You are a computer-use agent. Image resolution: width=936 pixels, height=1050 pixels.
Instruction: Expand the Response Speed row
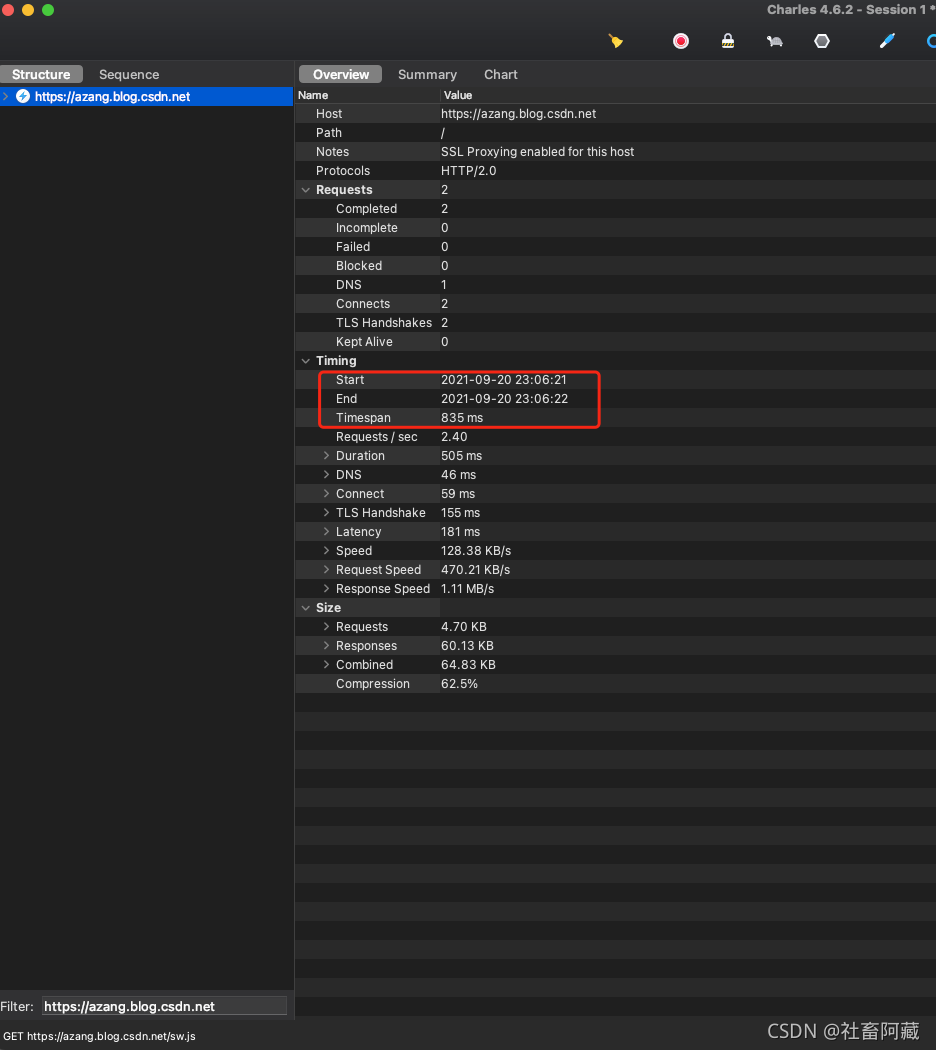click(x=326, y=589)
